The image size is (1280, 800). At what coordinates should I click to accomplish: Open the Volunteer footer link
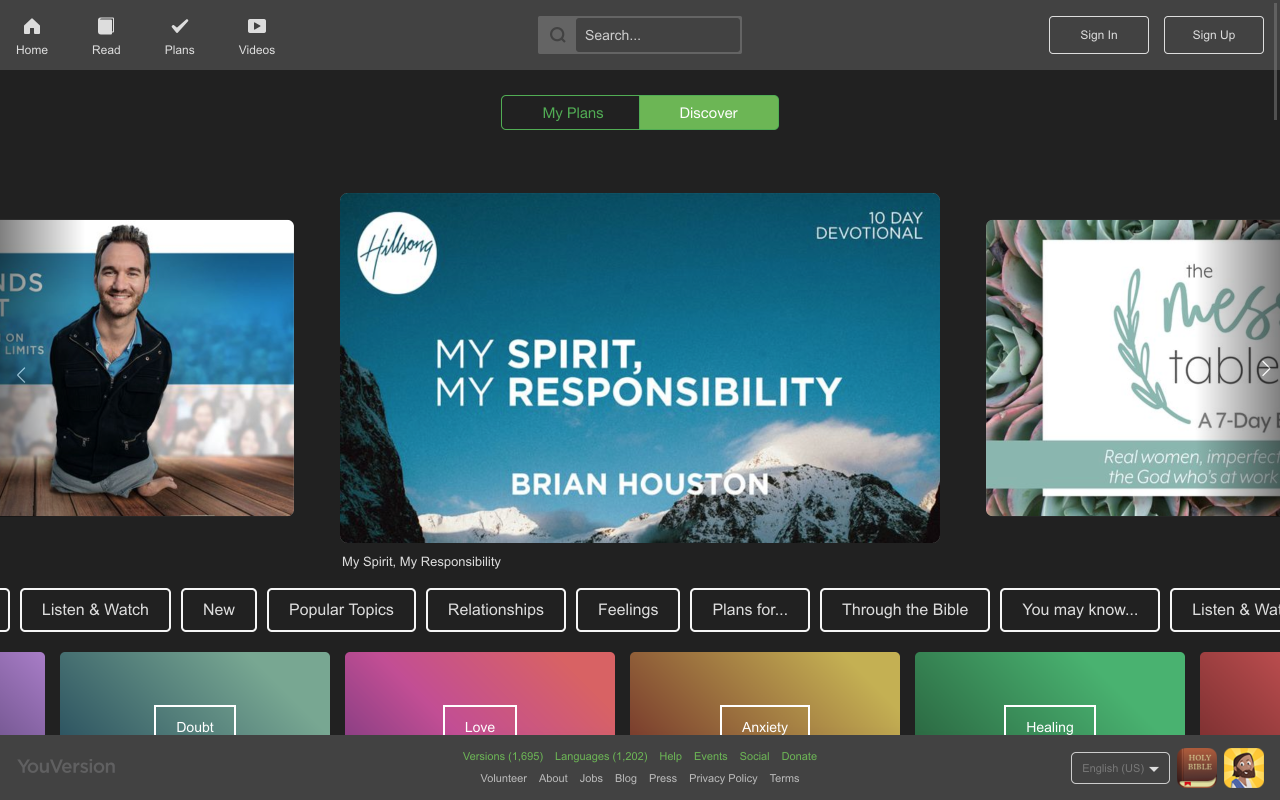tap(503, 779)
